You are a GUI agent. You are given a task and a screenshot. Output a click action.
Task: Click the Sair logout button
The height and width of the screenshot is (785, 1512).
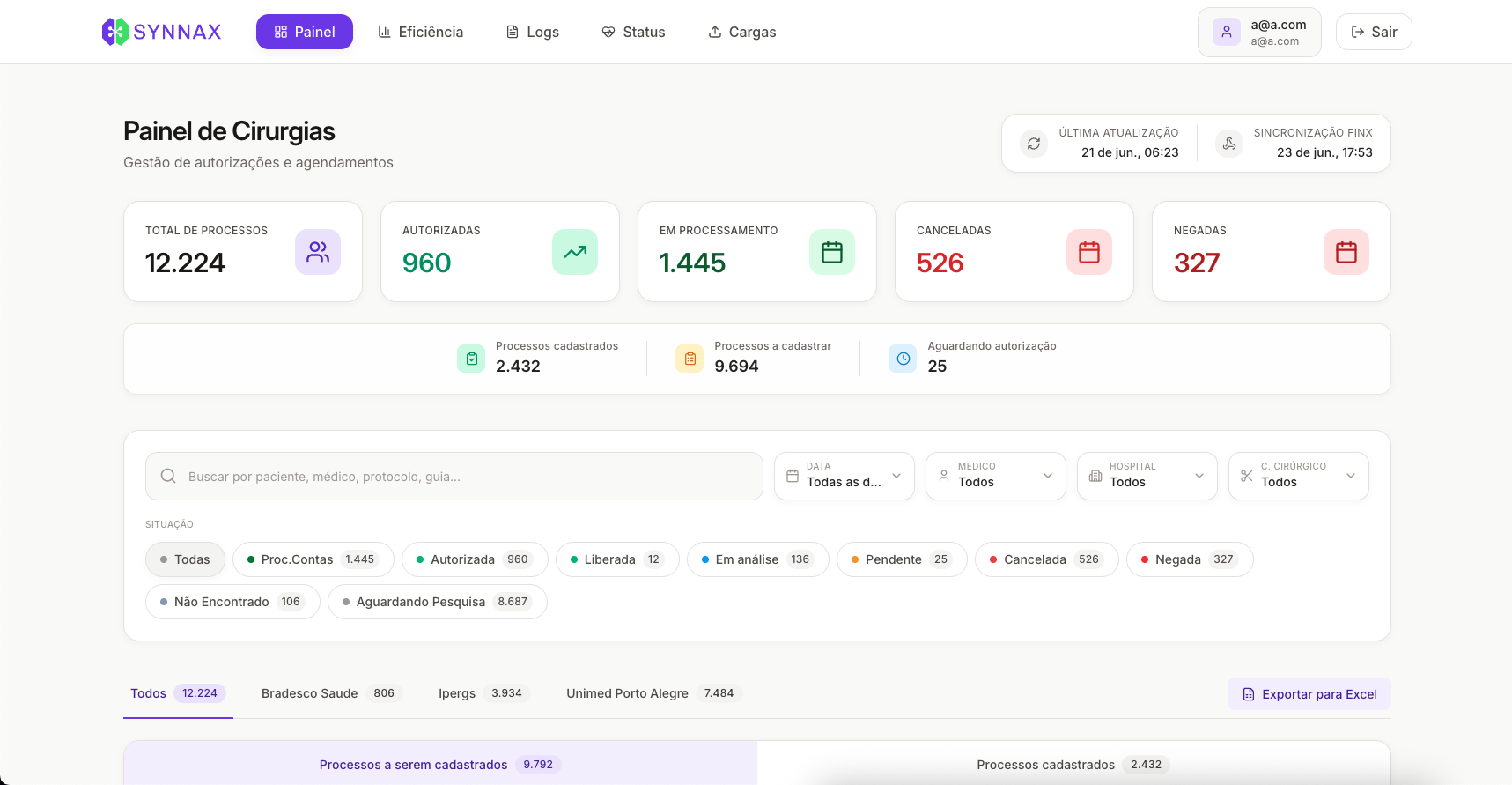(1374, 32)
